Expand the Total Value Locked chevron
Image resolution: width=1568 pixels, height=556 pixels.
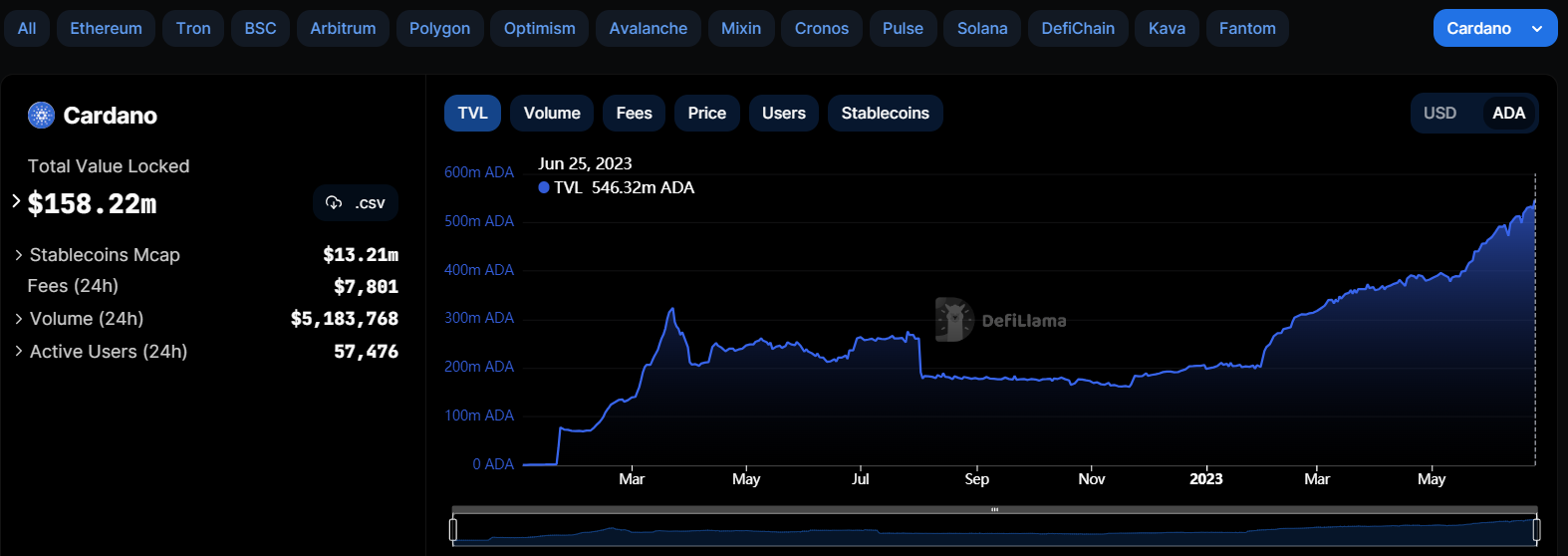[16, 201]
